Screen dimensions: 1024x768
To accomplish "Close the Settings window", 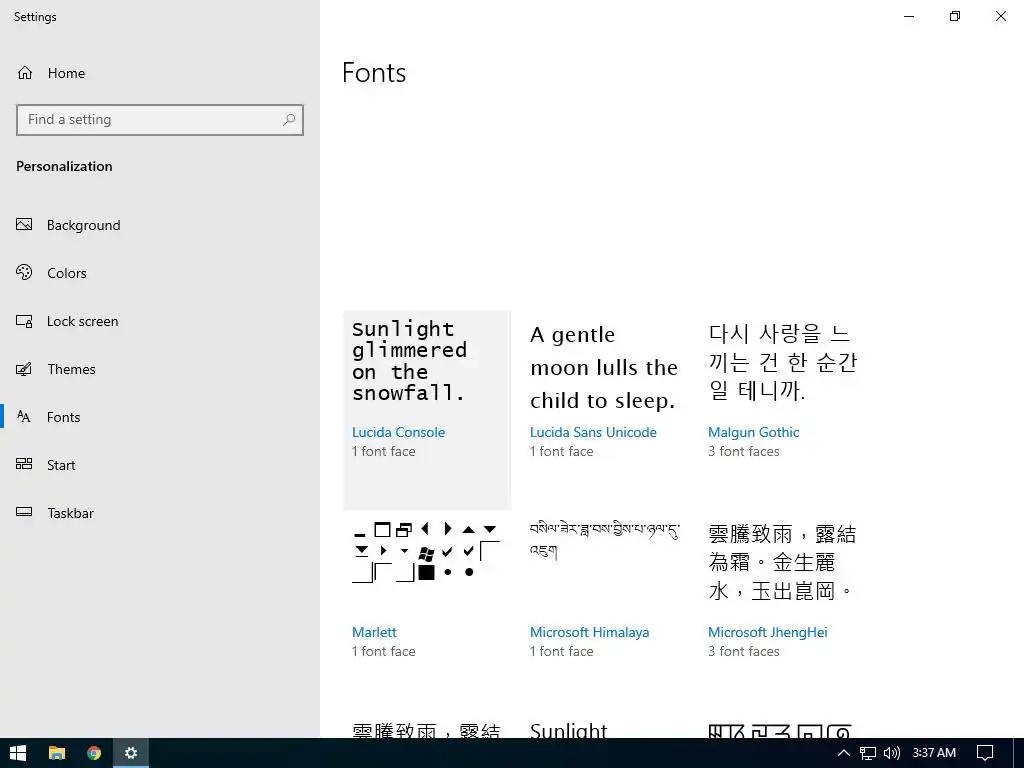I will [x=1000, y=16].
